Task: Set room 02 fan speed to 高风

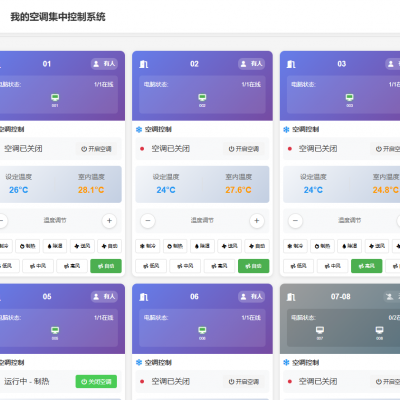Action: pyautogui.click(x=219, y=266)
